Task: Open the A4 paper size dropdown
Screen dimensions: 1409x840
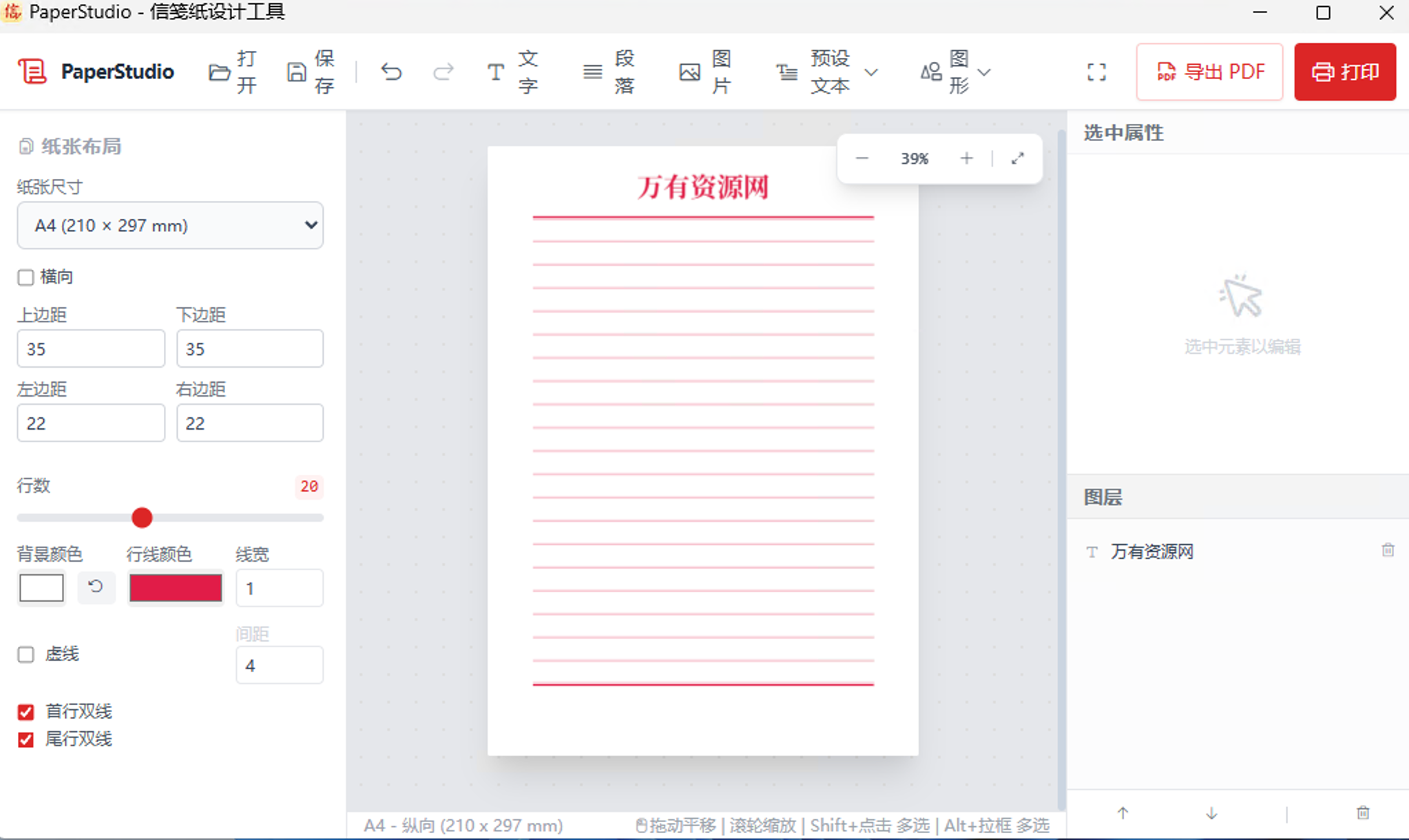Action: coord(170,225)
